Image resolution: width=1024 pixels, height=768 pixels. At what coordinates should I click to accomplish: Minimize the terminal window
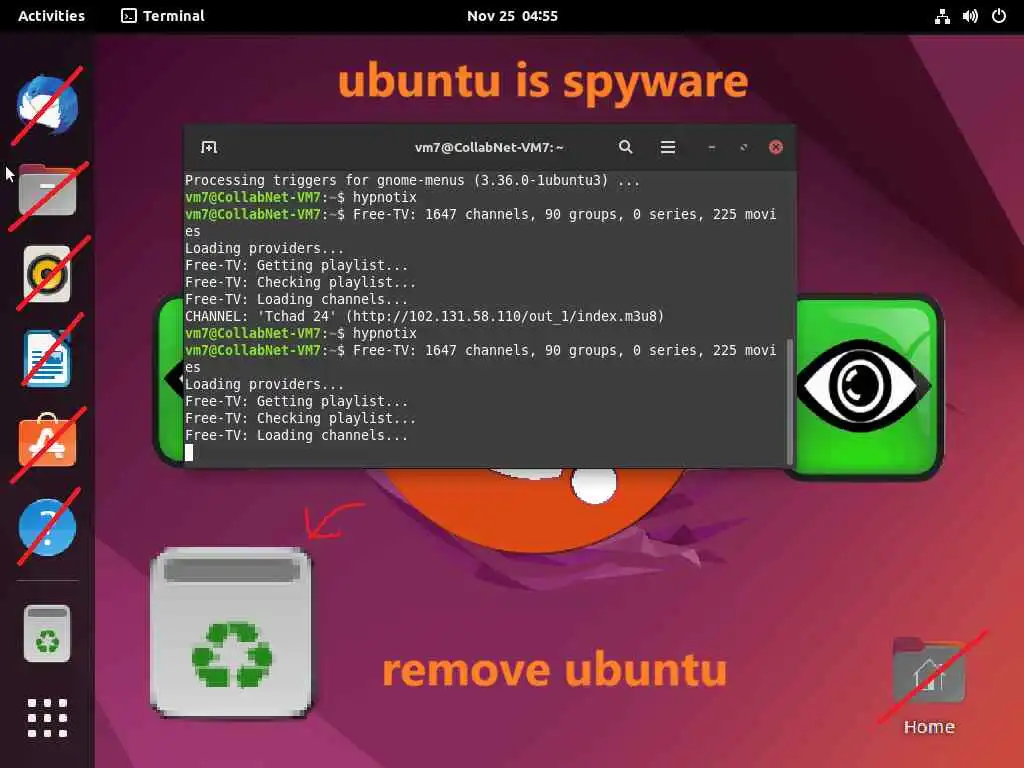tap(712, 148)
